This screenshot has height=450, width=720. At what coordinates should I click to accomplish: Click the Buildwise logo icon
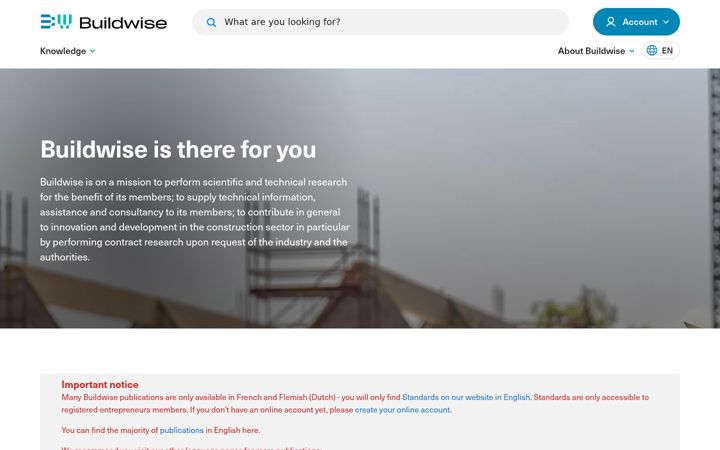pyautogui.click(x=56, y=22)
